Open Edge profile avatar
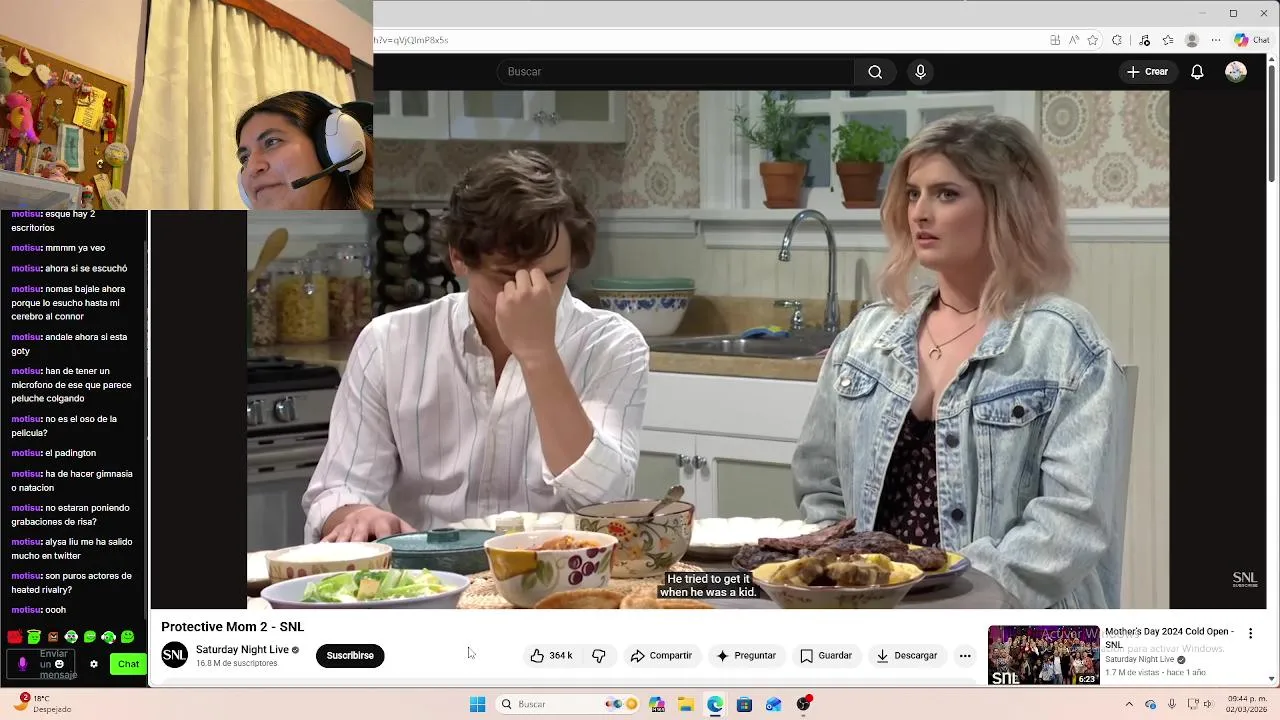The width and height of the screenshot is (1280, 720). 1192,40
